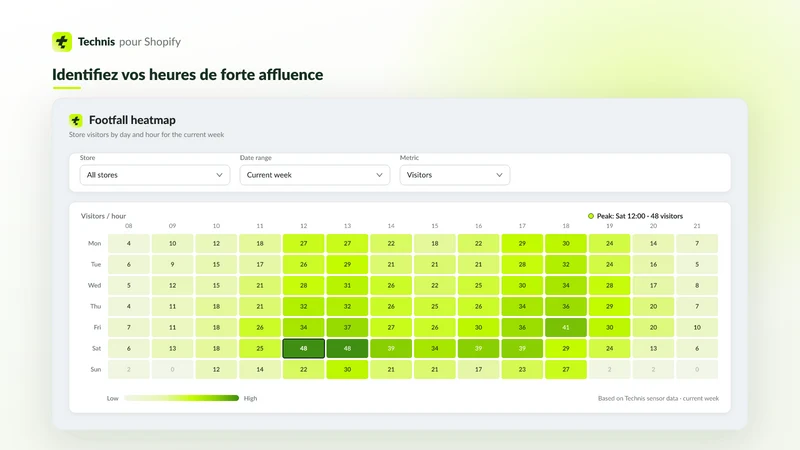This screenshot has width=800, height=450.
Task: Click the Tue 18:00 cell showing 32
Action: point(566,264)
